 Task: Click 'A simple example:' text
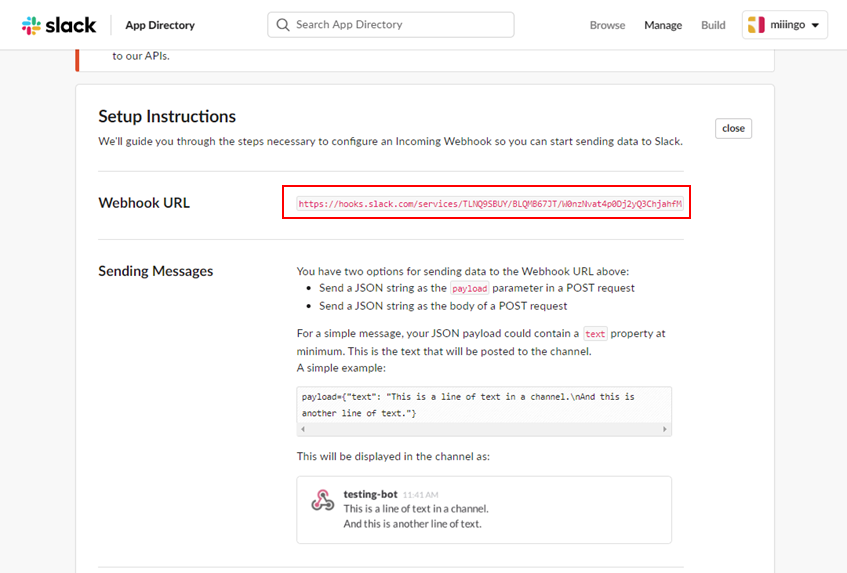(x=341, y=368)
